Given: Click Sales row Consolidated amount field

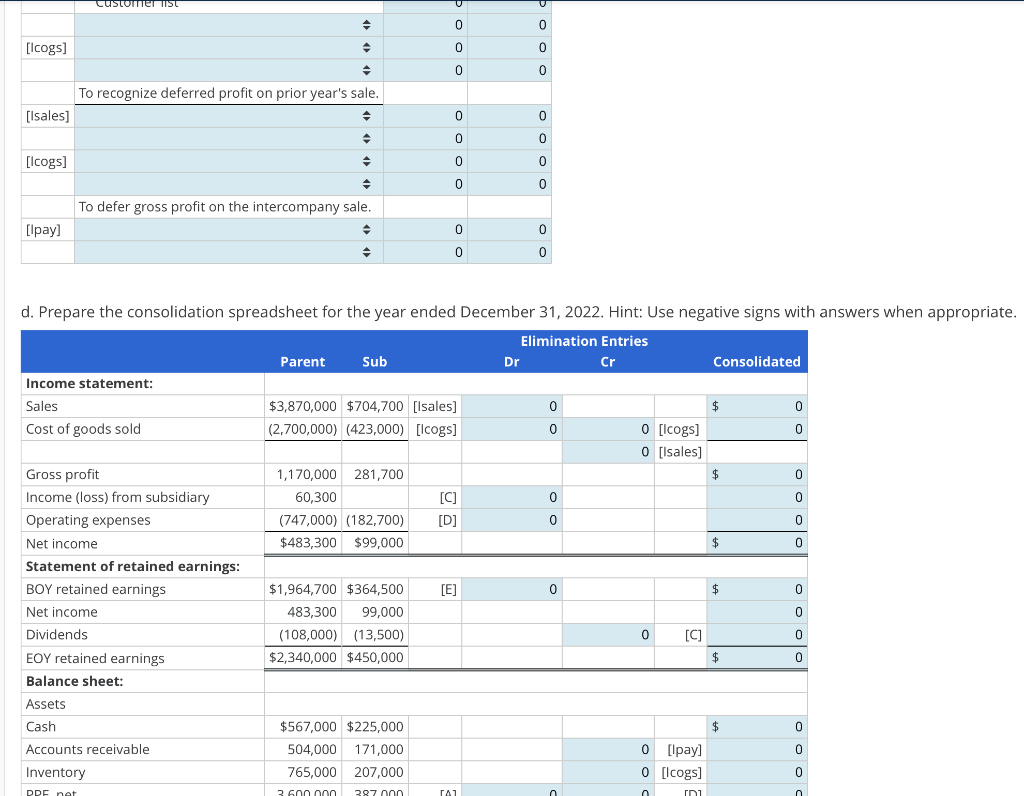Looking at the screenshot, I should coord(757,406).
